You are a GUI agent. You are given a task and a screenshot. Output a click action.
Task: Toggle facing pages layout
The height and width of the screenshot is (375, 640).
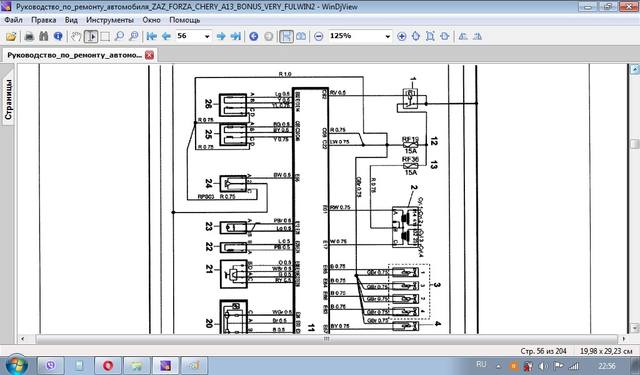click(x=301, y=36)
